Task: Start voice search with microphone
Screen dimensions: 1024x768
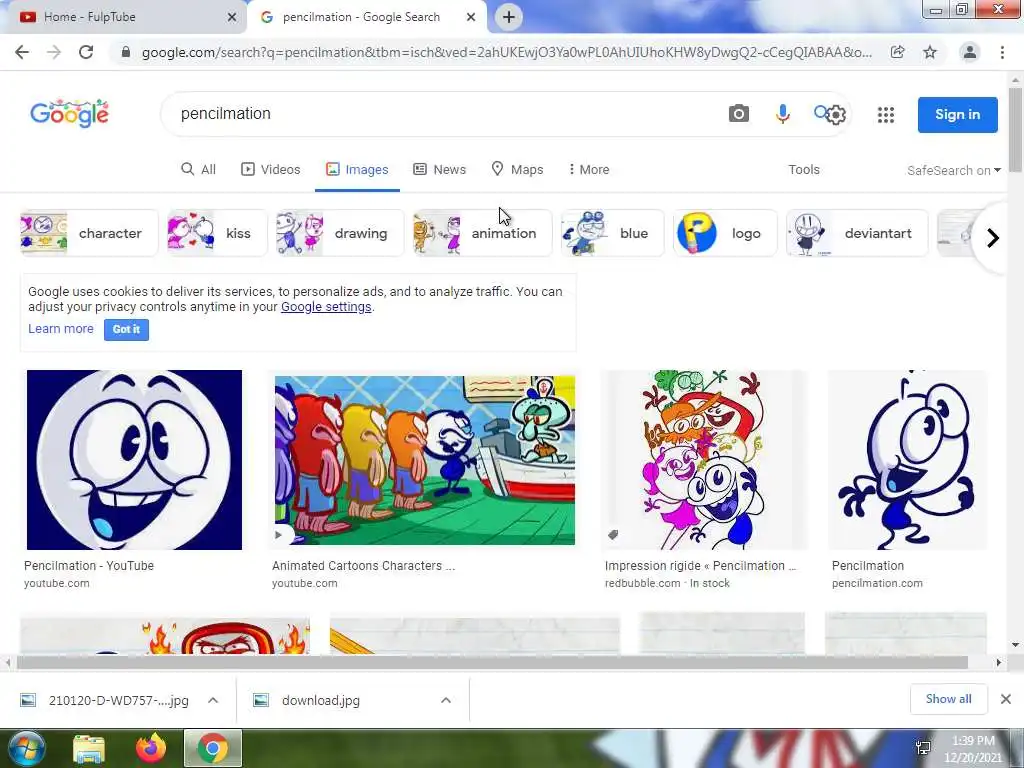Action: point(782,114)
